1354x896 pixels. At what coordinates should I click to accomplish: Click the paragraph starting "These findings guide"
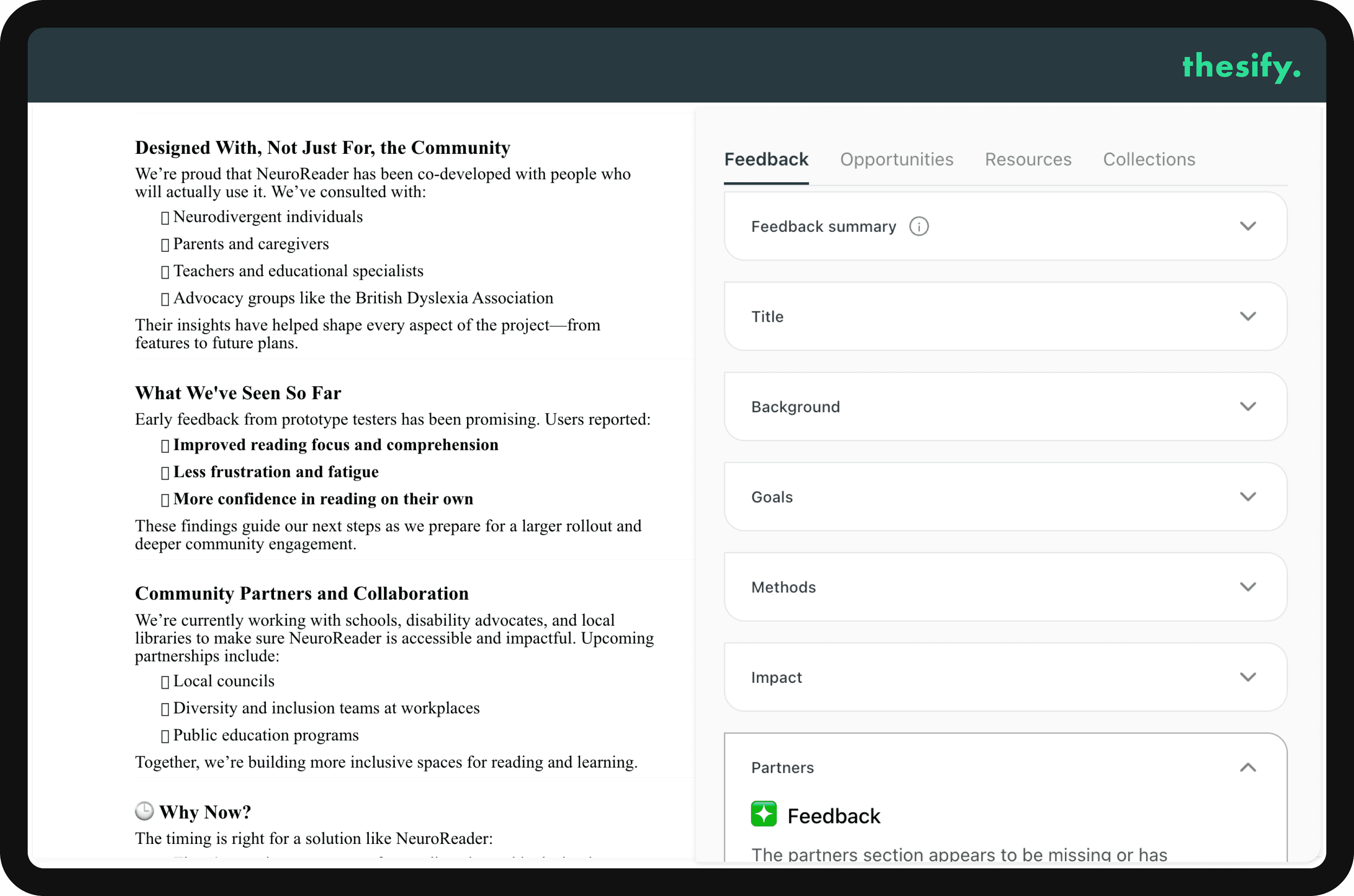coord(388,535)
